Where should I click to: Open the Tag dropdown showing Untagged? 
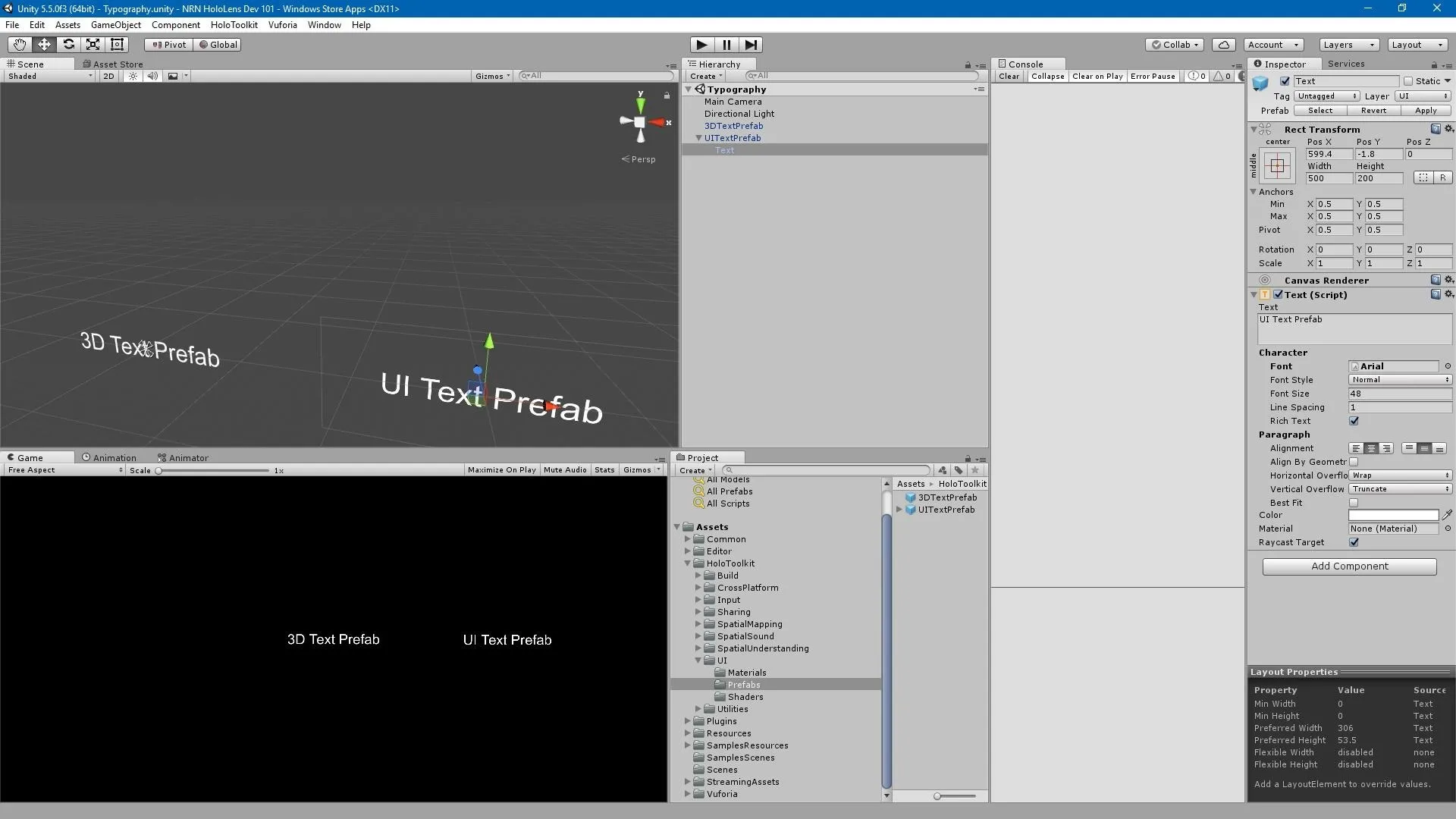pyautogui.click(x=1326, y=96)
